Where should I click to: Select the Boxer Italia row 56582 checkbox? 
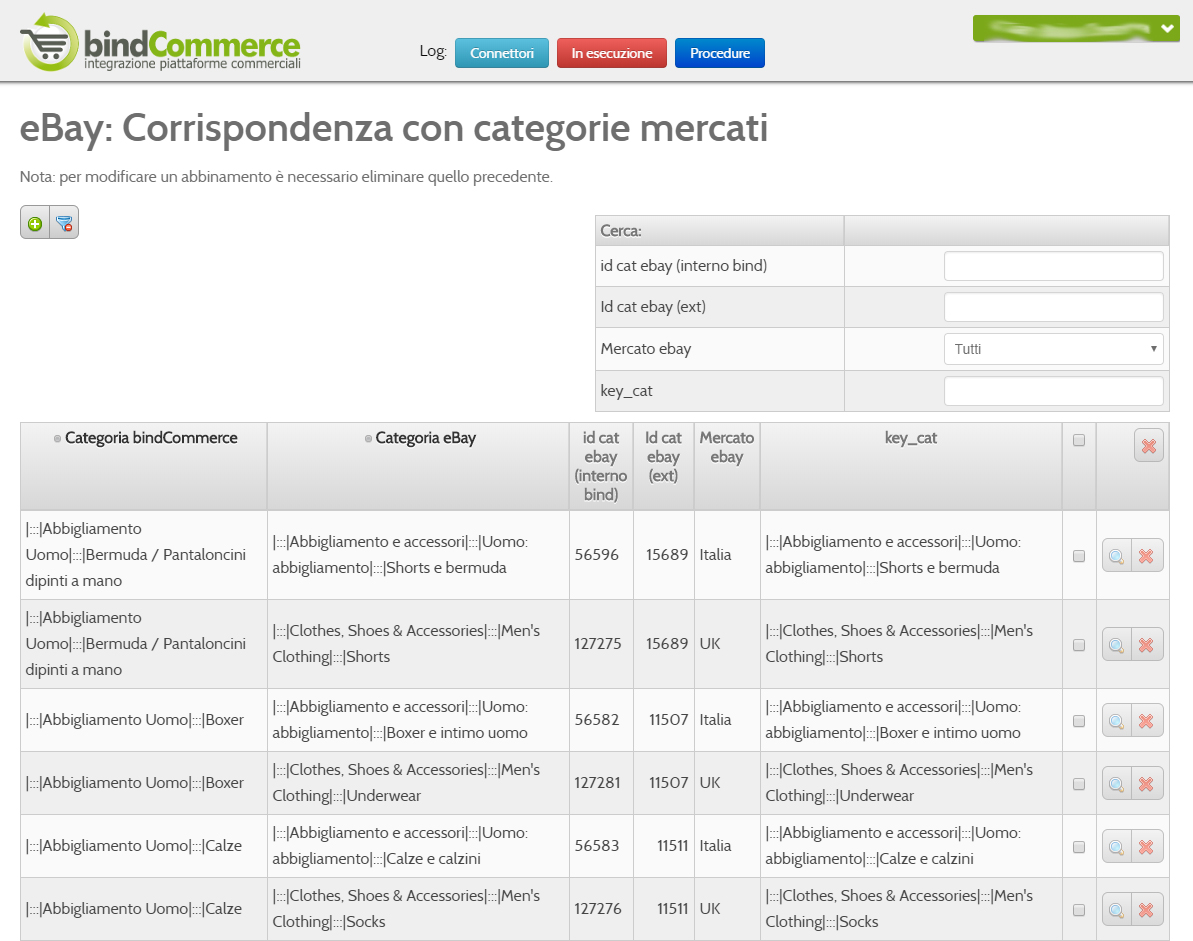pyautogui.click(x=1079, y=721)
